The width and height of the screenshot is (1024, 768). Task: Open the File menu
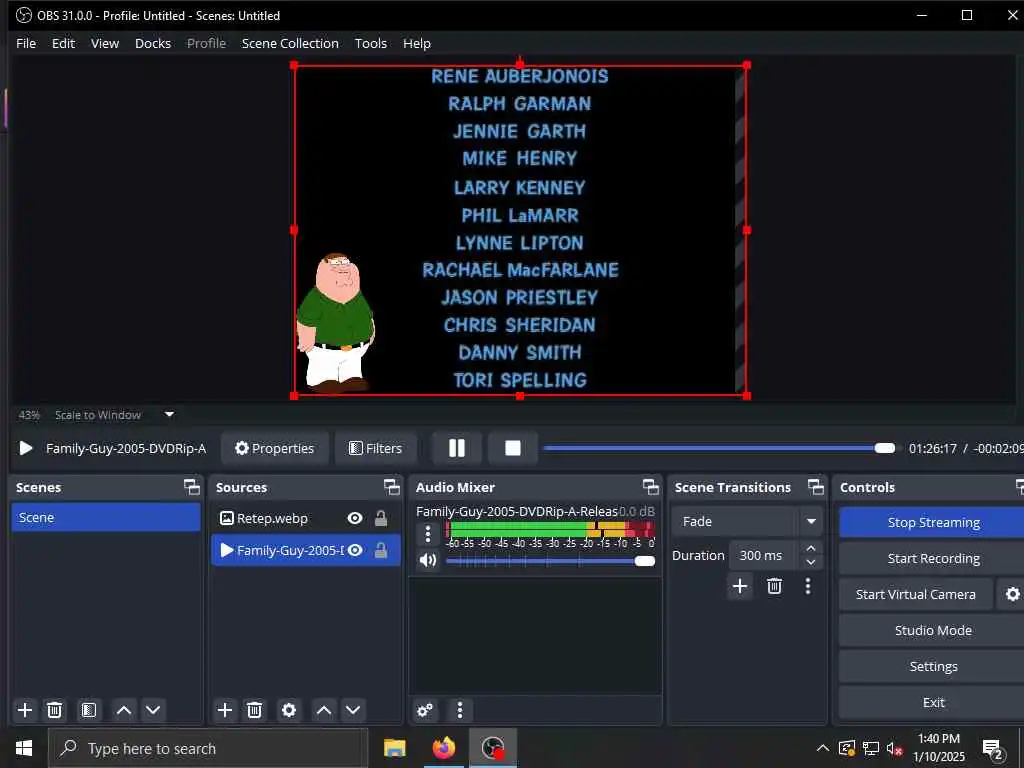tap(26, 43)
